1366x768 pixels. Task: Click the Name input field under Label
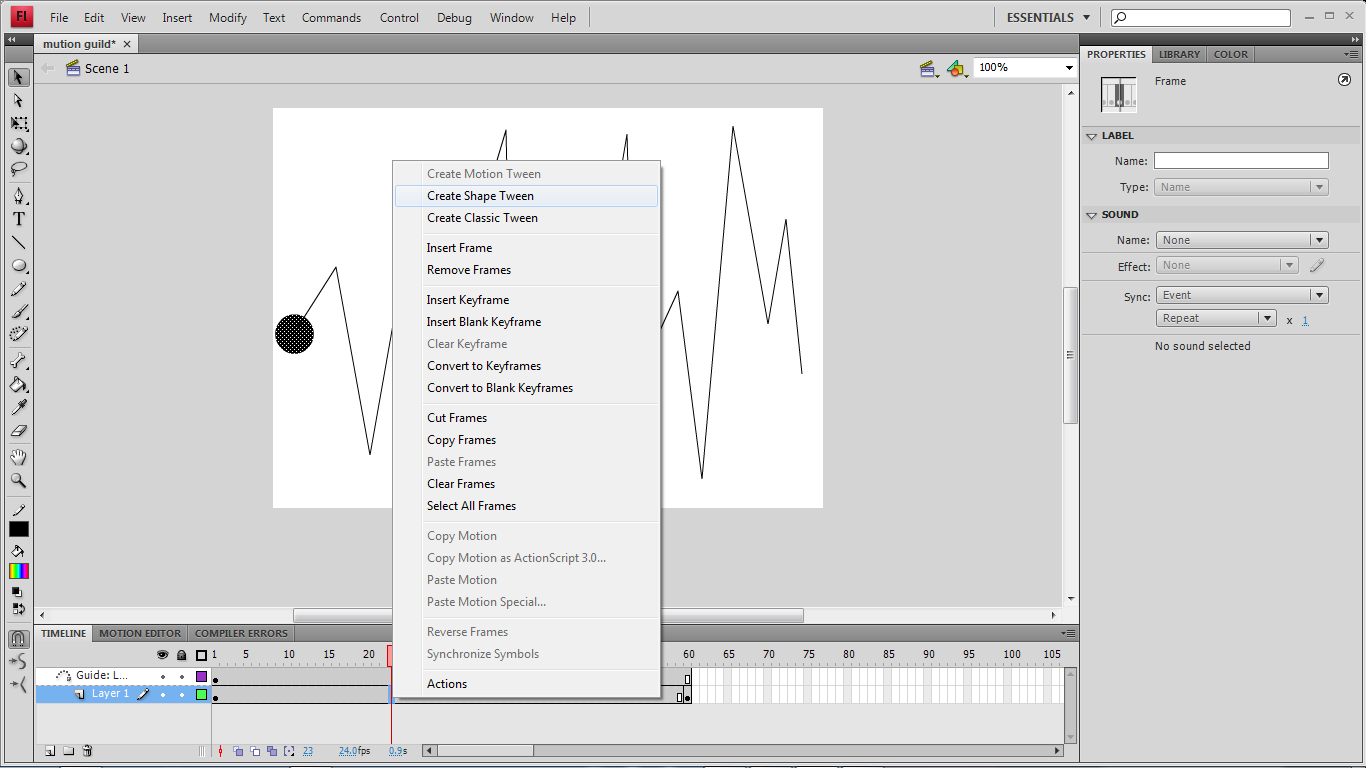click(1240, 160)
